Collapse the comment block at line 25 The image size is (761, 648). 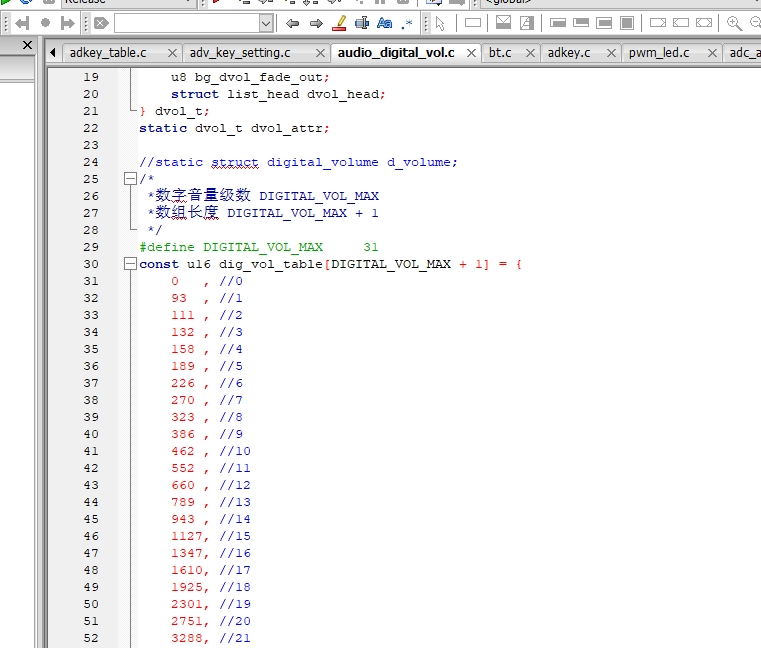130,179
